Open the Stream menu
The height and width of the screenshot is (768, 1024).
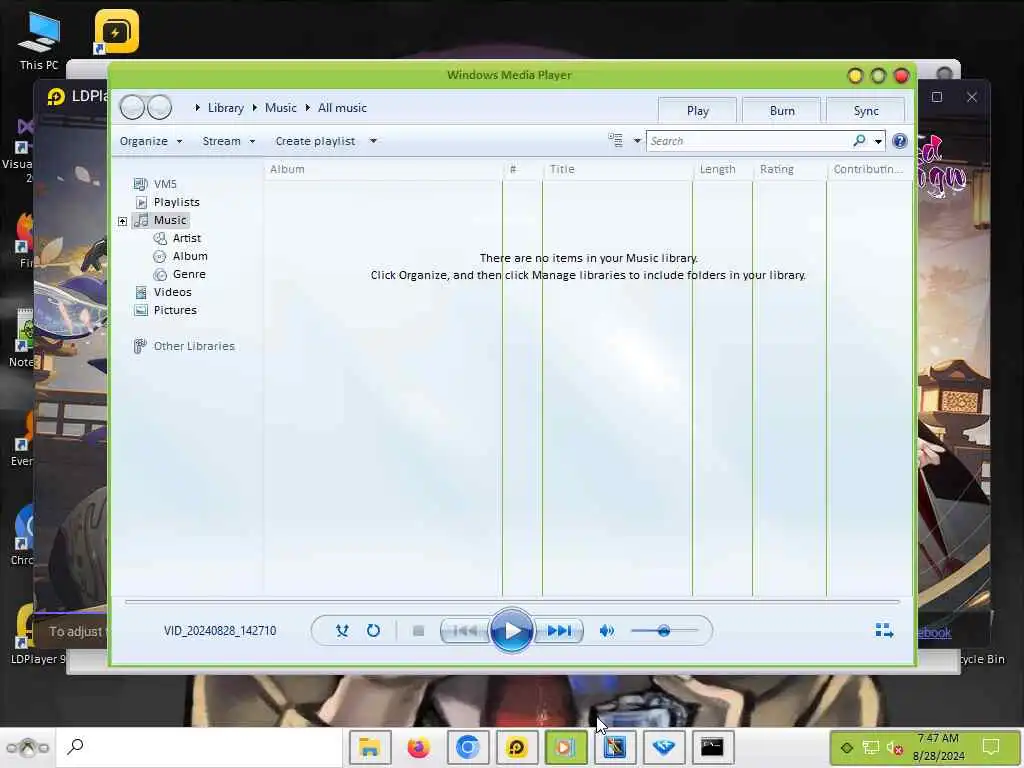click(x=229, y=141)
